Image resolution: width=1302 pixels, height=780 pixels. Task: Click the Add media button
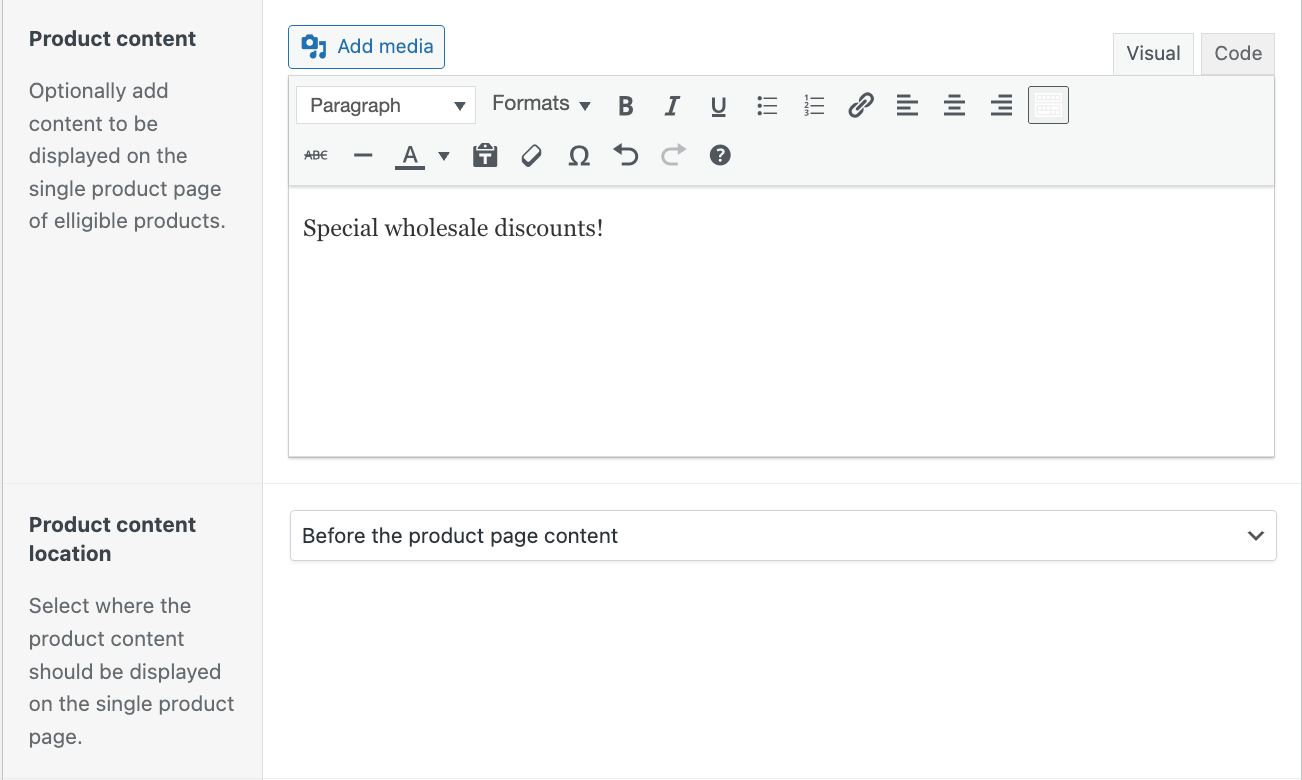[366, 47]
